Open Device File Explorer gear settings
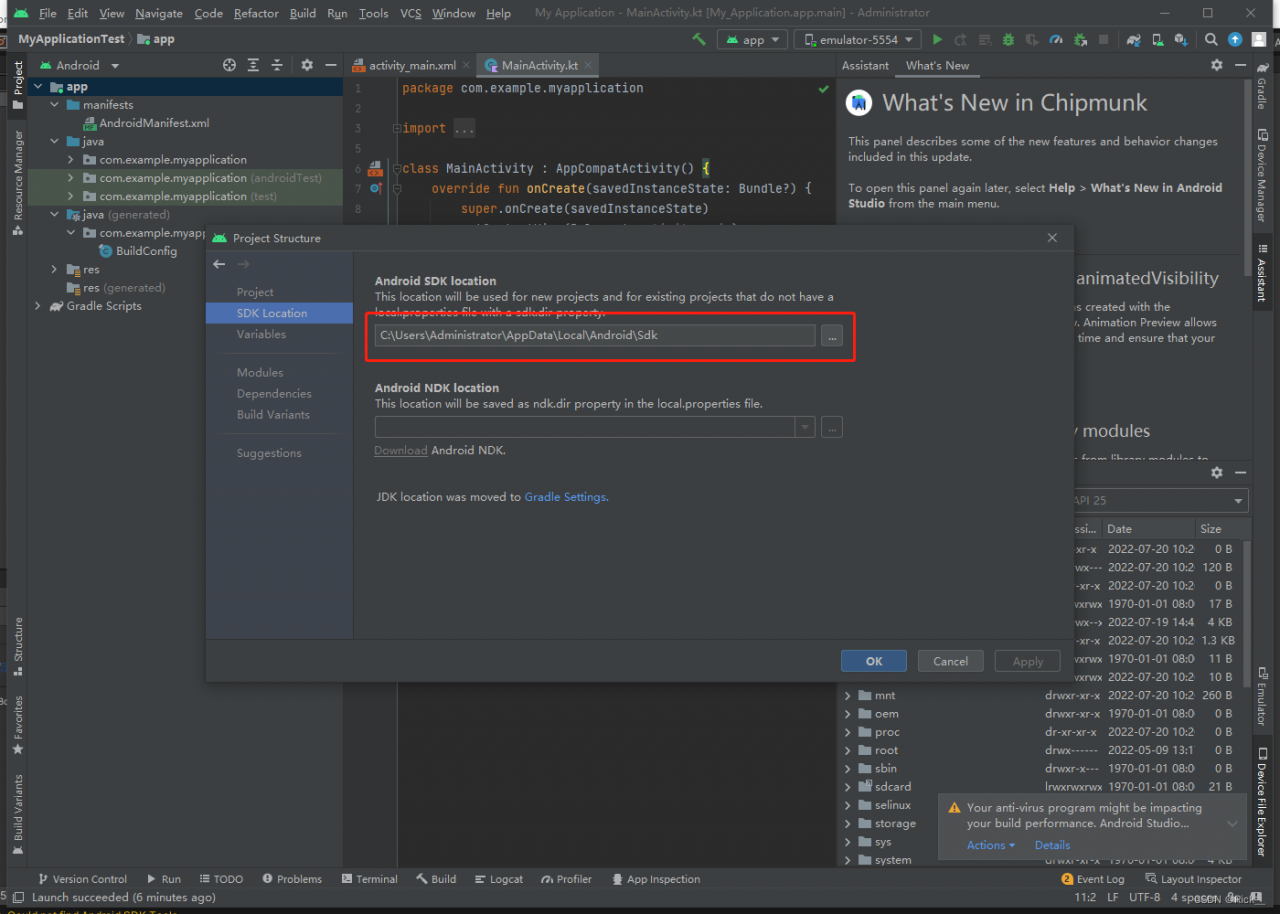The image size is (1280, 914). [1217, 473]
